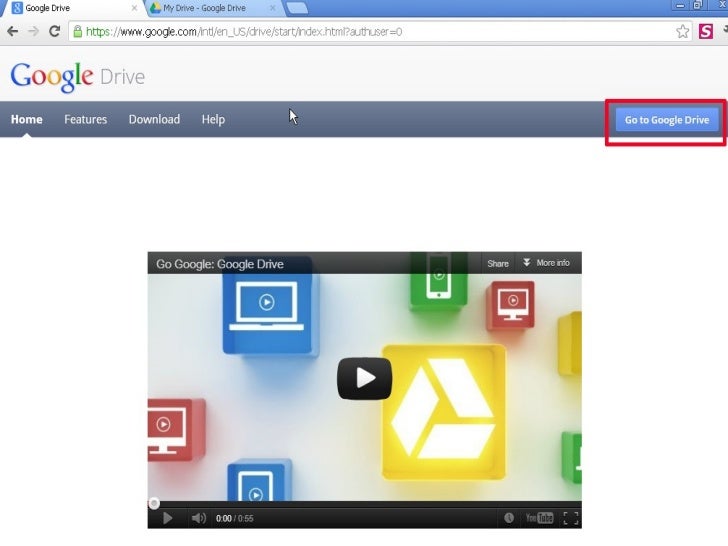Select the Google Drive browser tab
The height and width of the screenshot is (546, 728).
(x=72, y=8)
